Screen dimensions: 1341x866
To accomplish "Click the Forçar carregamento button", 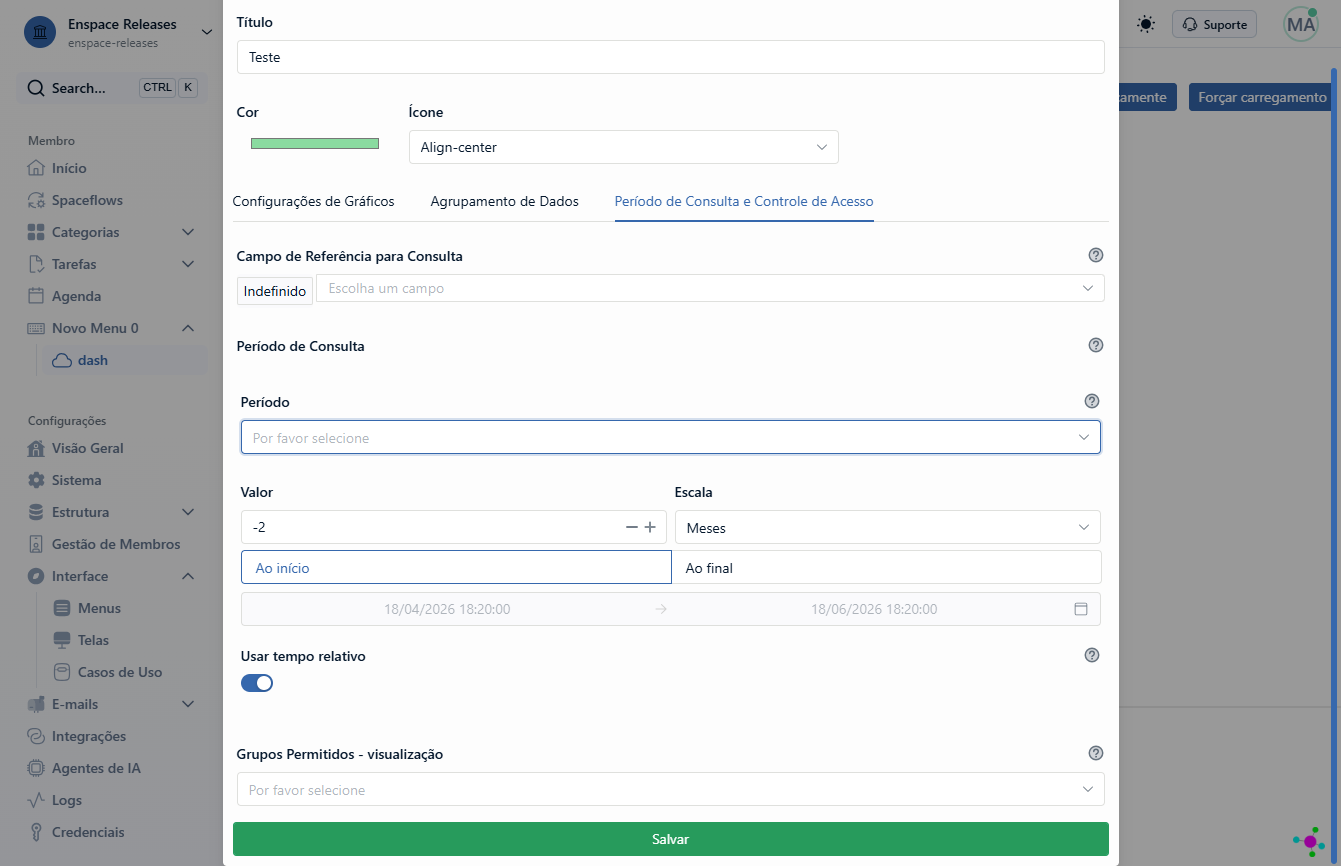I will pyautogui.click(x=1262, y=97).
